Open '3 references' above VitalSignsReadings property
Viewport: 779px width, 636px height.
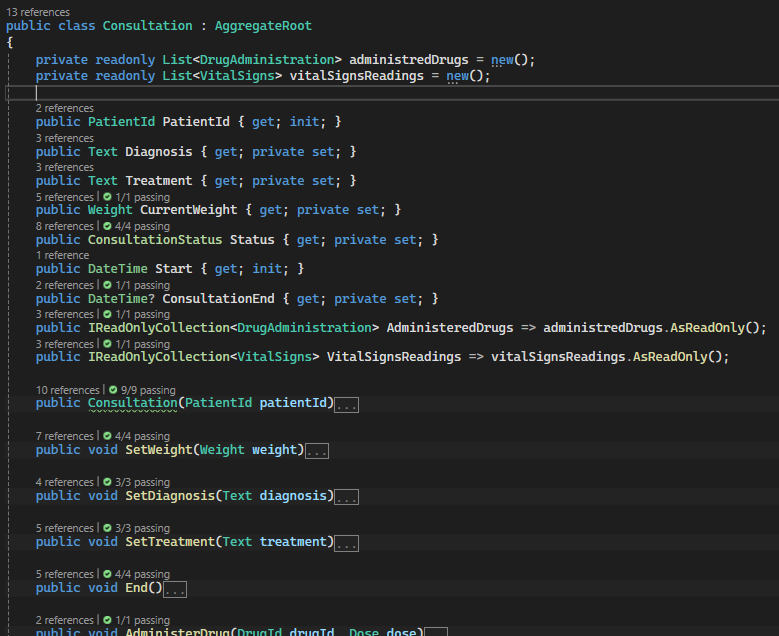click(x=65, y=344)
